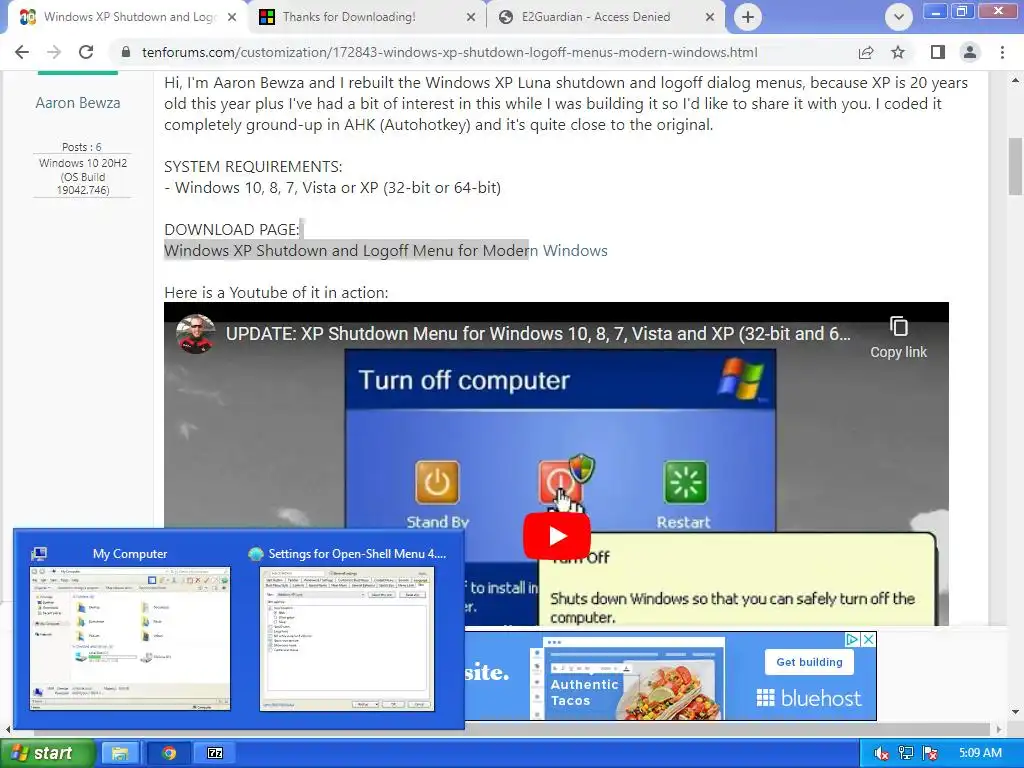Bookmark this page with the star

coord(899,52)
